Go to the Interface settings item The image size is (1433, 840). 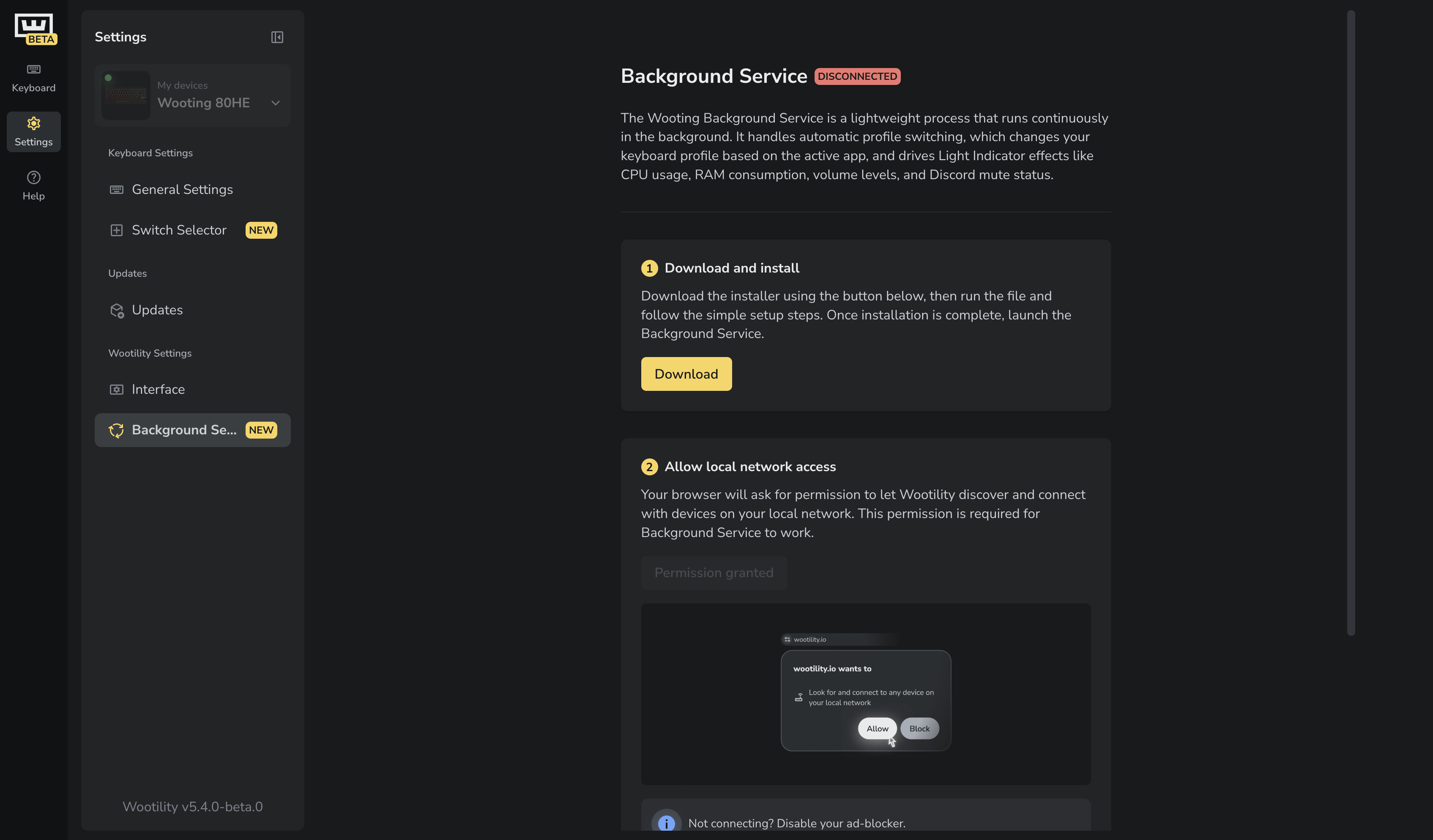158,390
